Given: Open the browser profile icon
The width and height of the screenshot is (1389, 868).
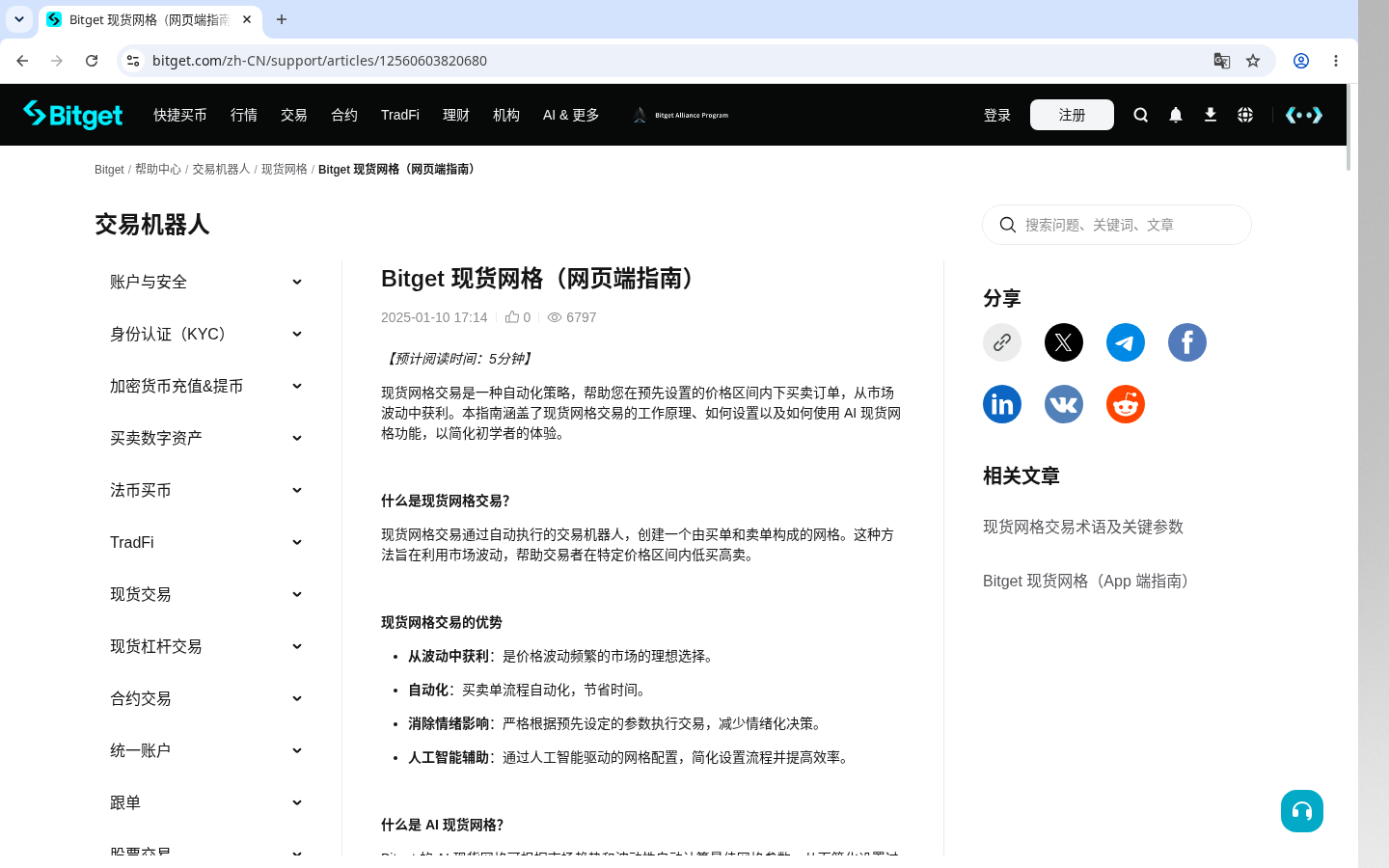Looking at the screenshot, I should coord(1301,61).
